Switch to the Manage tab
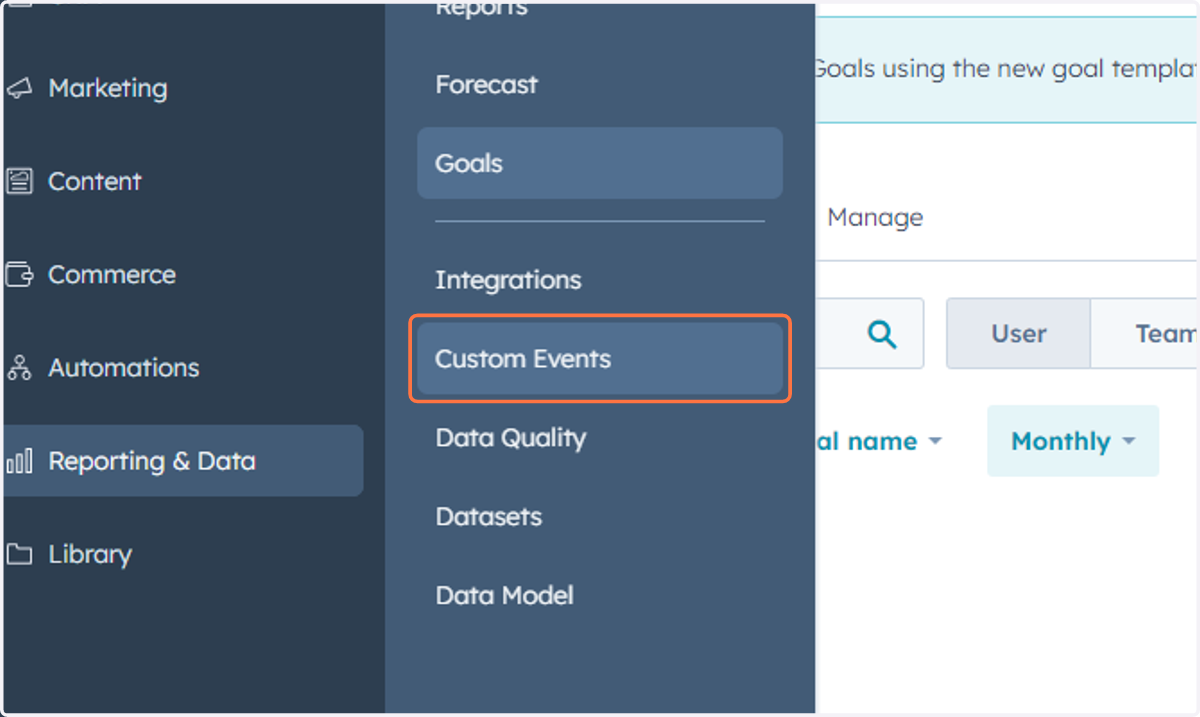The width and height of the screenshot is (1200, 717). click(x=875, y=218)
